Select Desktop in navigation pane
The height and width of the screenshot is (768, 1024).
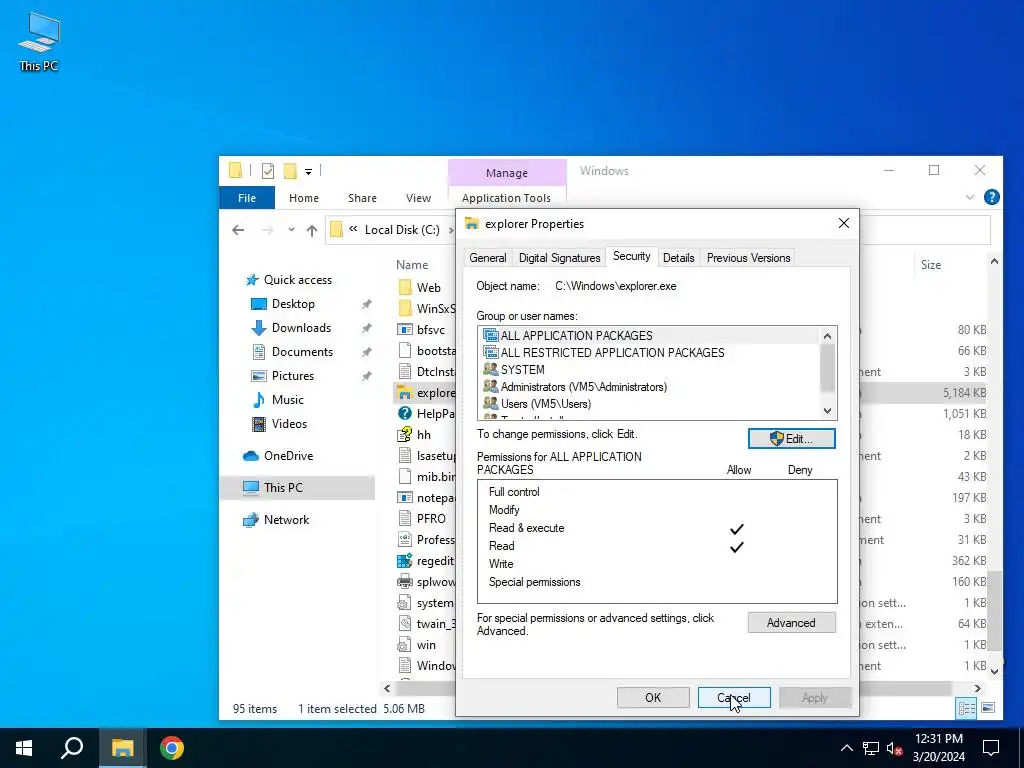293,304
